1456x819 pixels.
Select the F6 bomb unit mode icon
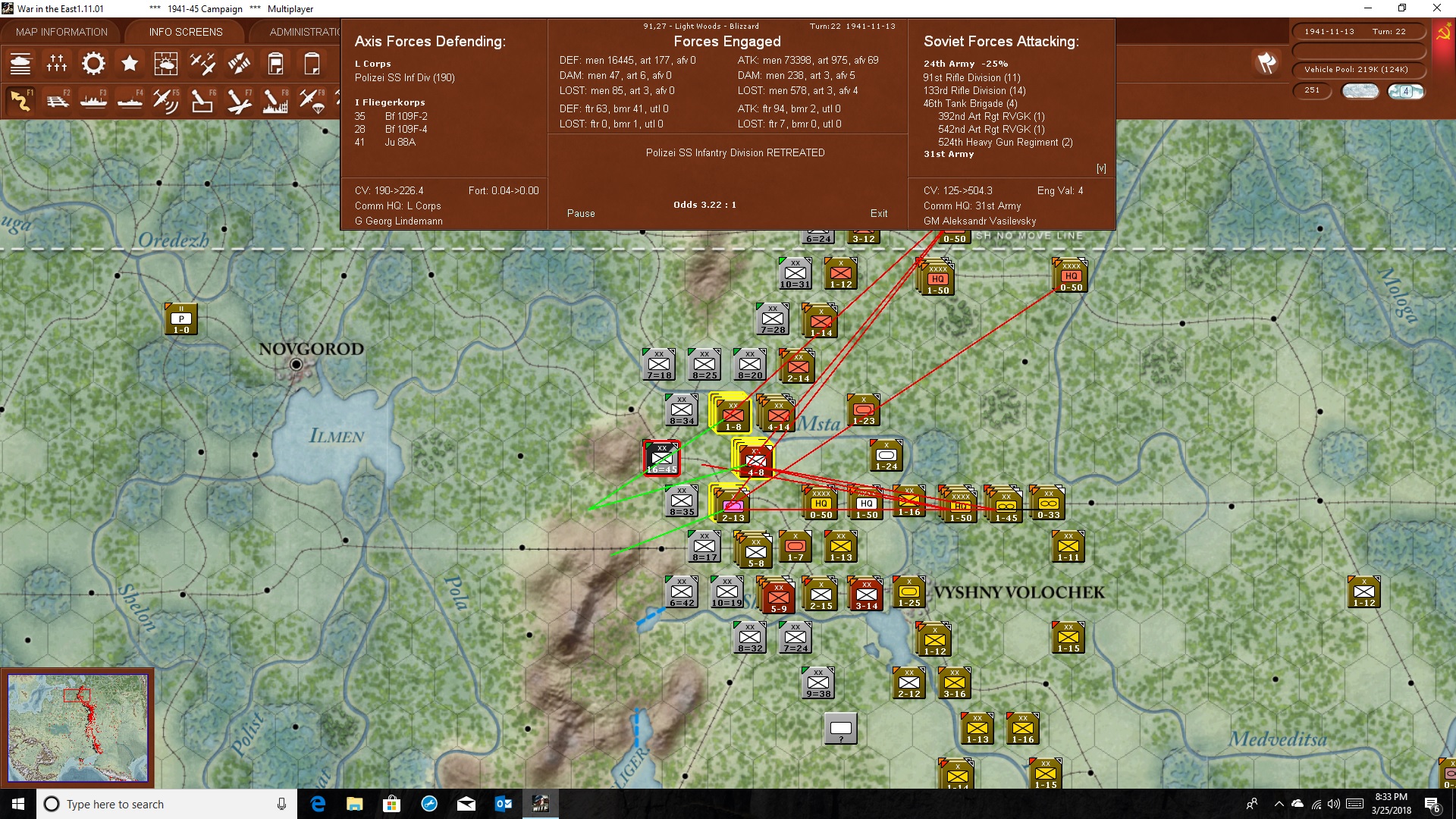click(x=202, y=101)
